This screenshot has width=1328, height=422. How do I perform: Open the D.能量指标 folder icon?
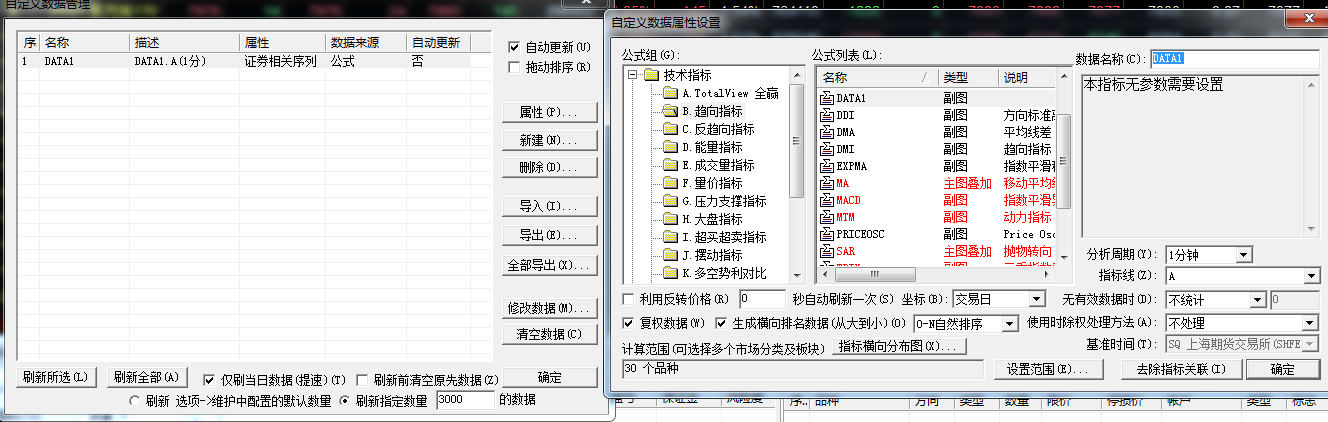(x=669, y=147)
